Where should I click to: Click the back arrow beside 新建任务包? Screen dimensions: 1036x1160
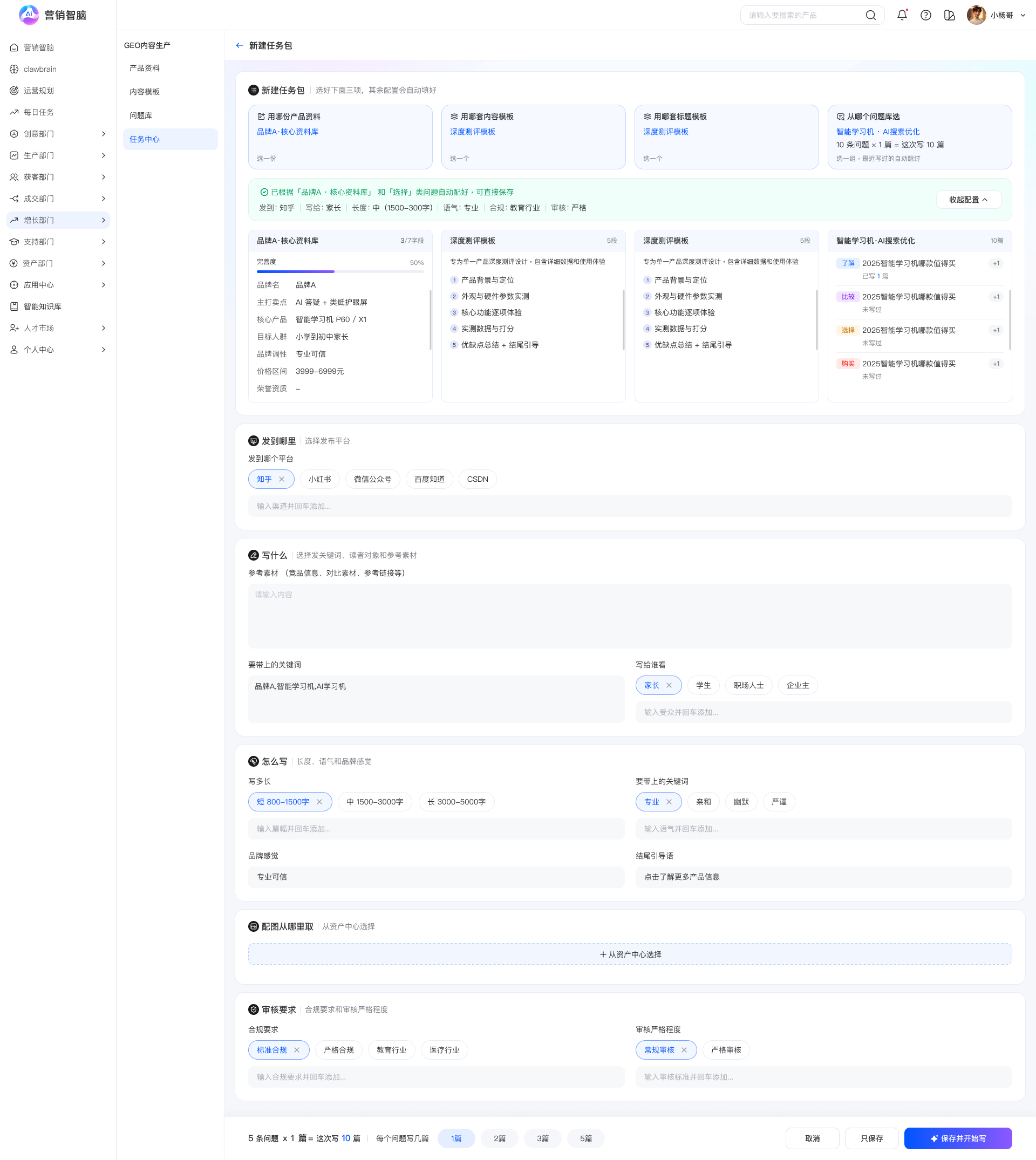(239, 45)
